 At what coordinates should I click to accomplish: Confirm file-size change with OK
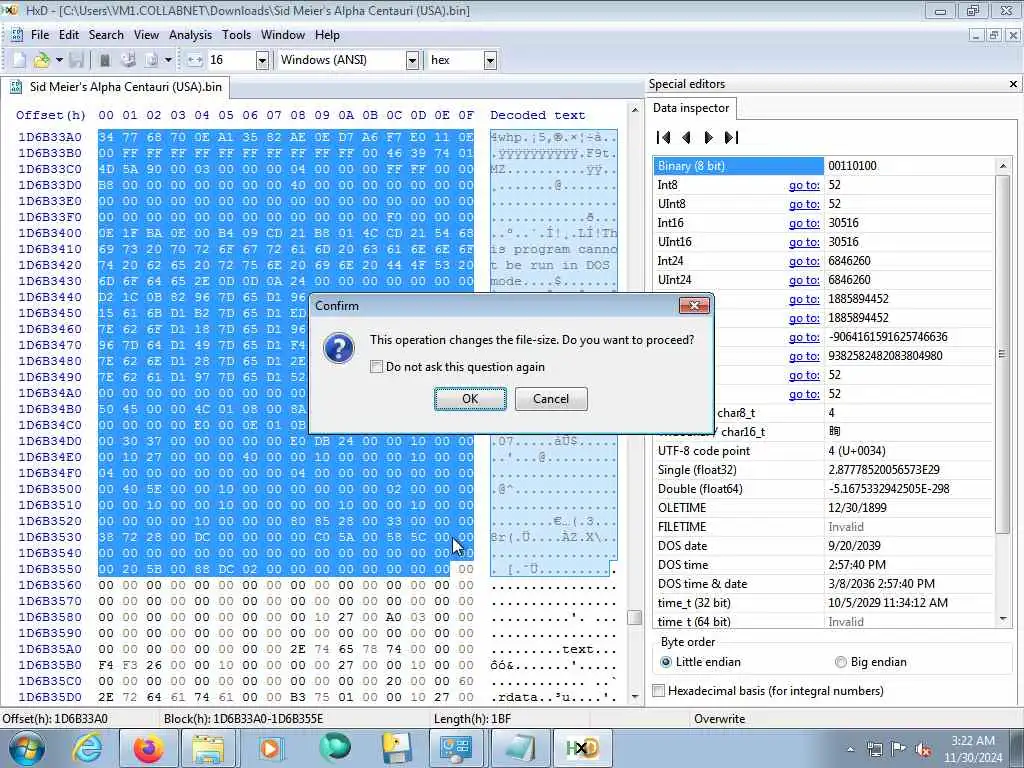(470, 398)
